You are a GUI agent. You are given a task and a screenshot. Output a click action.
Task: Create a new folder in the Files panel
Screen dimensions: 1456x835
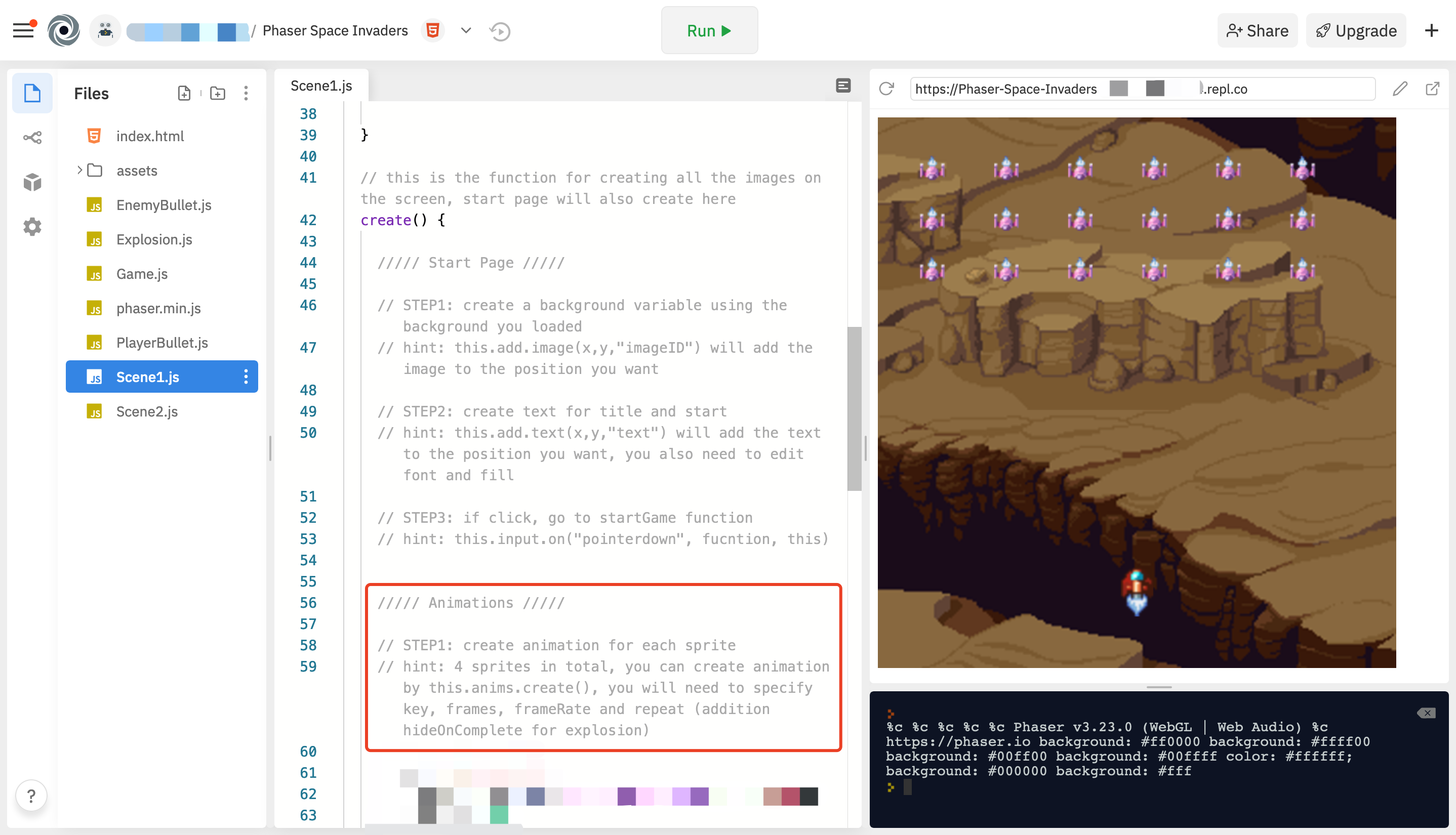217,93
